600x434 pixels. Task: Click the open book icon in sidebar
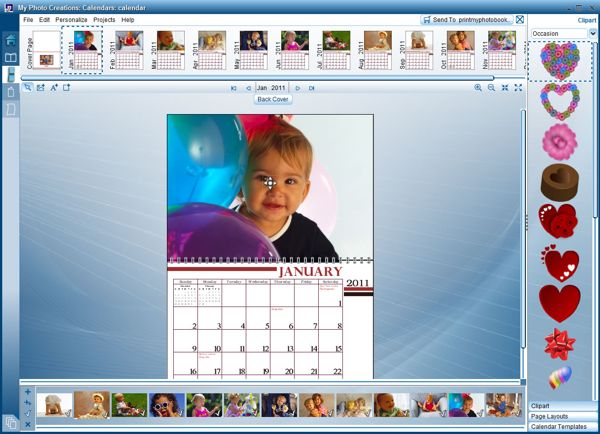11,58
